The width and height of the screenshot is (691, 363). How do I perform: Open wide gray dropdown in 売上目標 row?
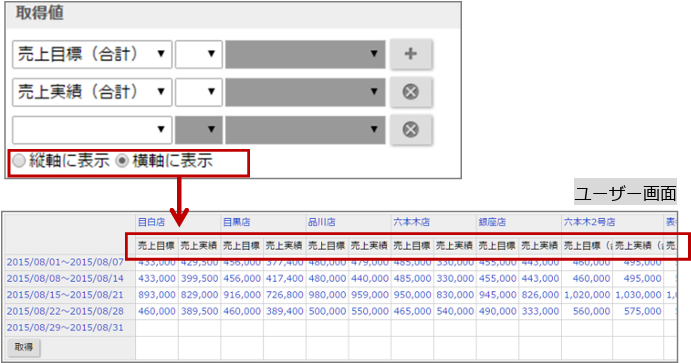pos(305,54)
